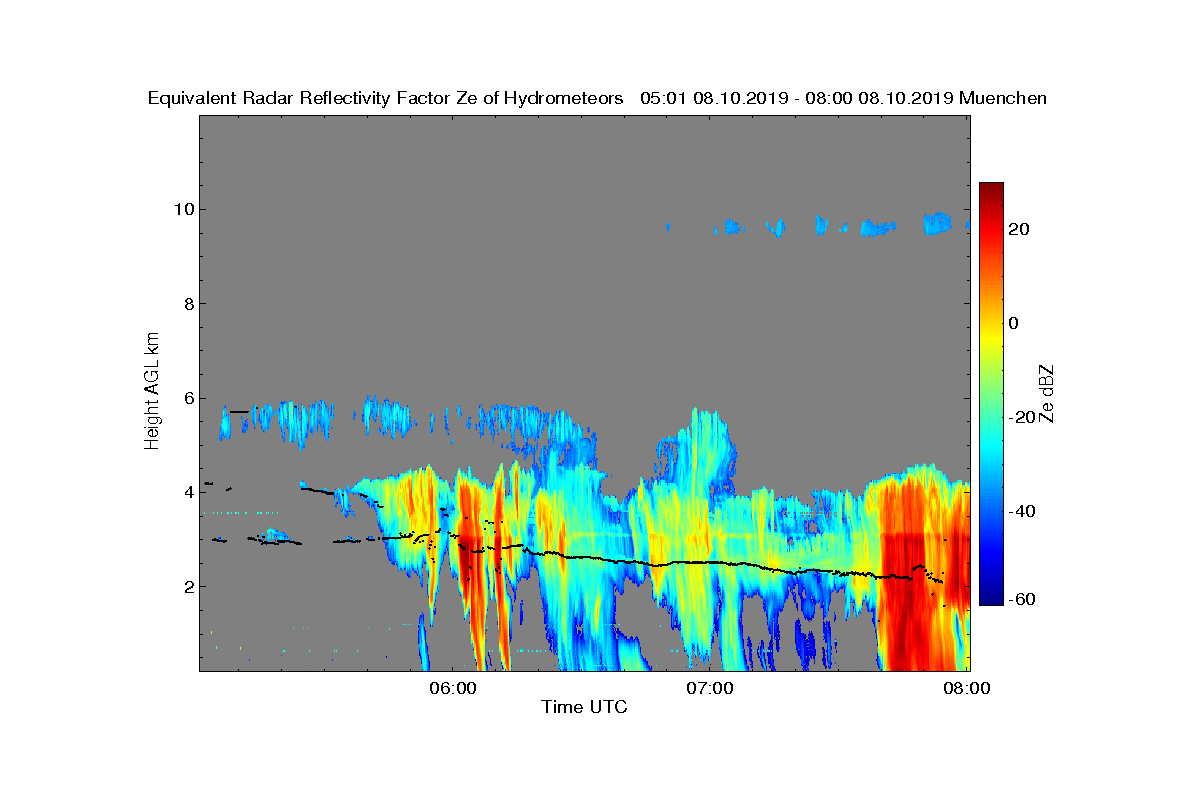Click the colorbar '20' value label

(1020, 229)
